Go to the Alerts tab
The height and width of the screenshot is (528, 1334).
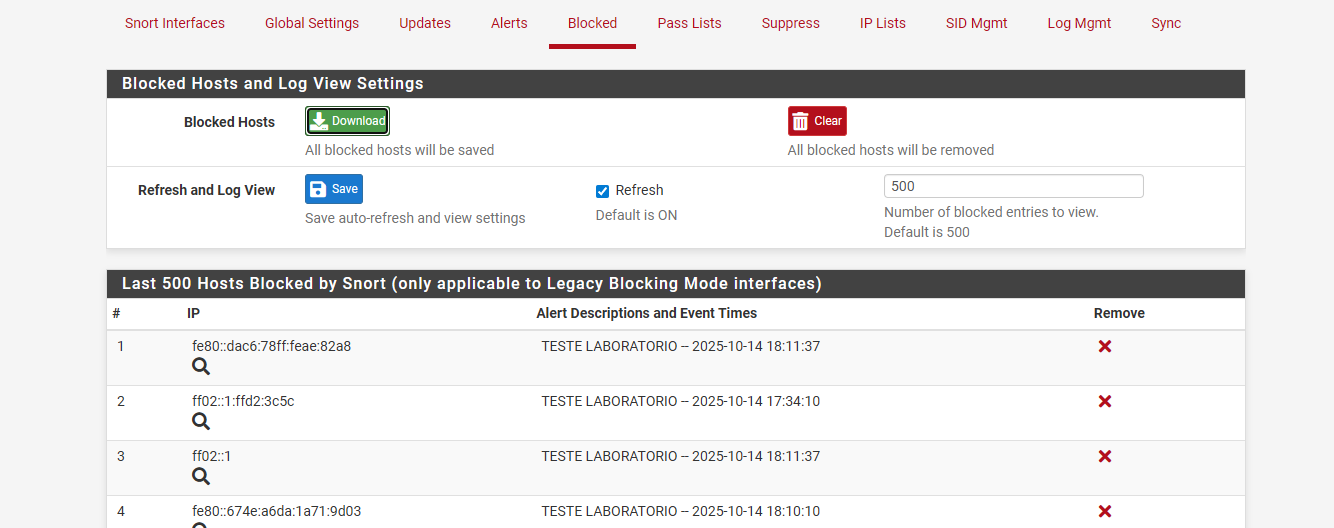509,23
